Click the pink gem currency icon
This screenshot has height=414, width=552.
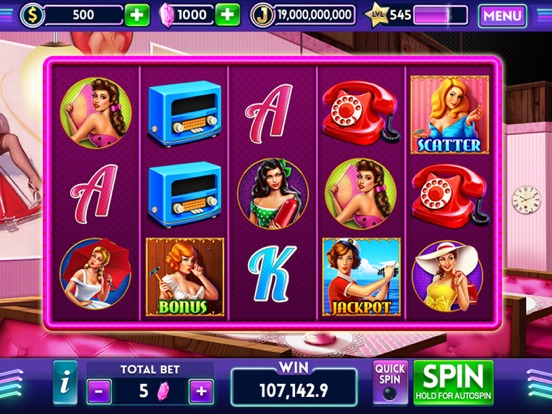click(x=167, y=15)
